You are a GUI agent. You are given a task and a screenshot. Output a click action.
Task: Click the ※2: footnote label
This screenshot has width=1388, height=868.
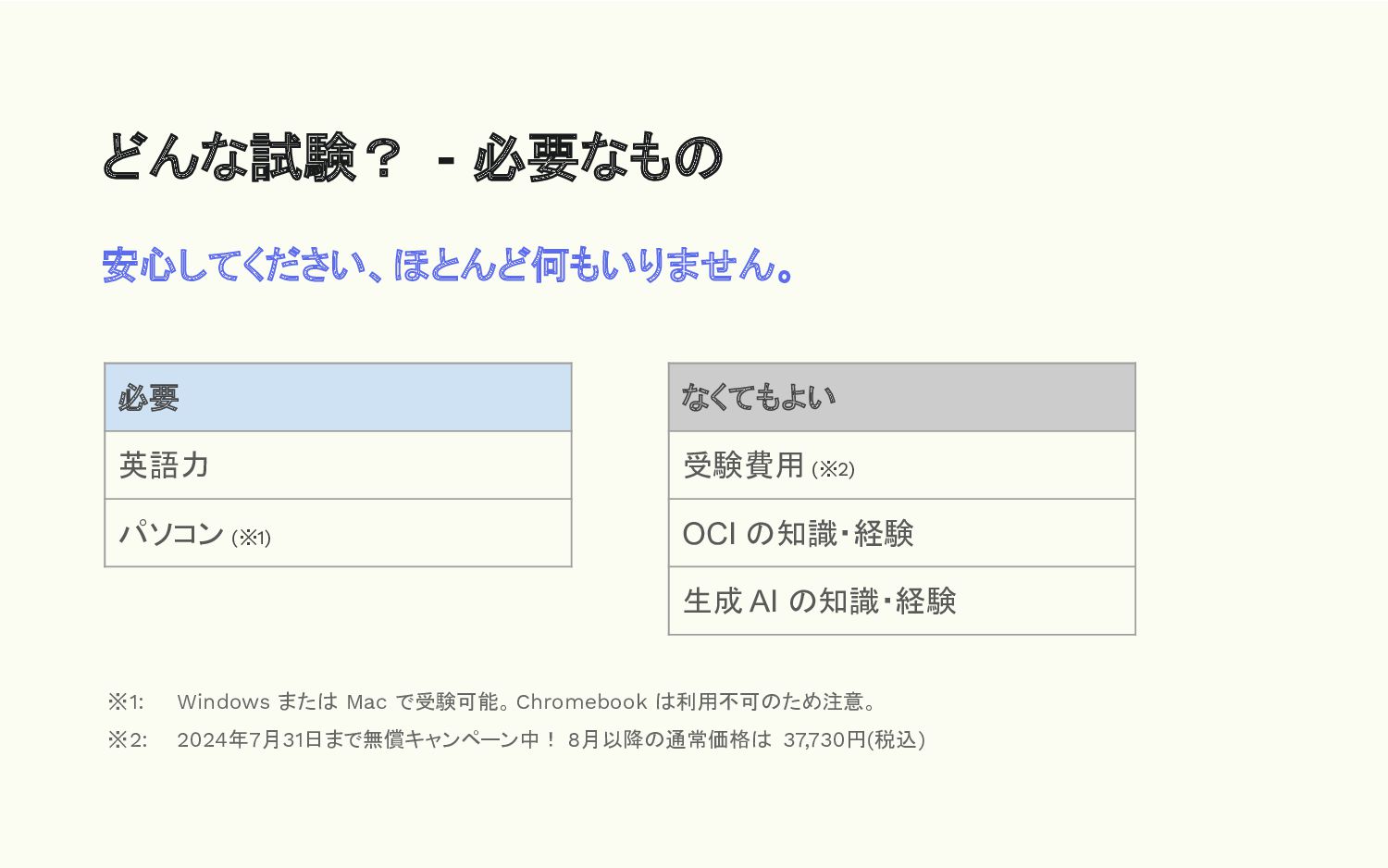click(x=127, y=739)
